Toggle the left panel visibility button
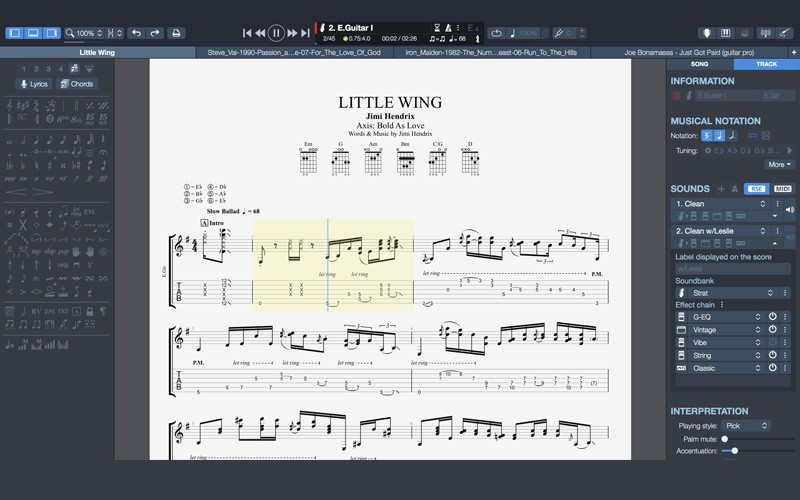 click(15, 33)
